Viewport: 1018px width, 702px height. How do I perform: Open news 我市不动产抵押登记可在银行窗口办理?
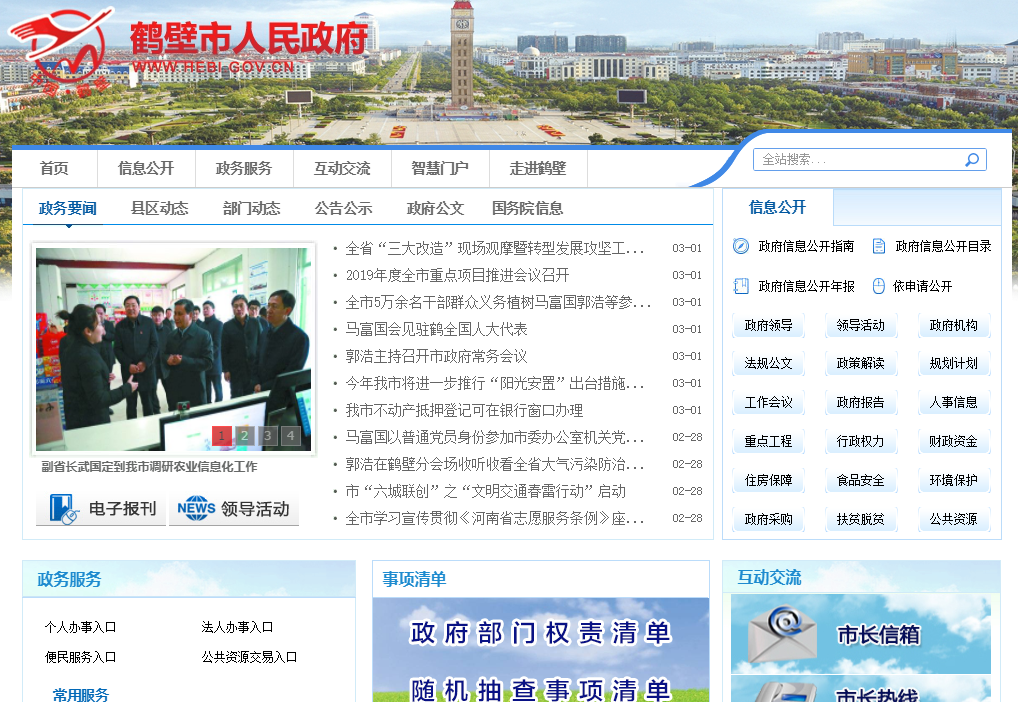pos(464,410)
